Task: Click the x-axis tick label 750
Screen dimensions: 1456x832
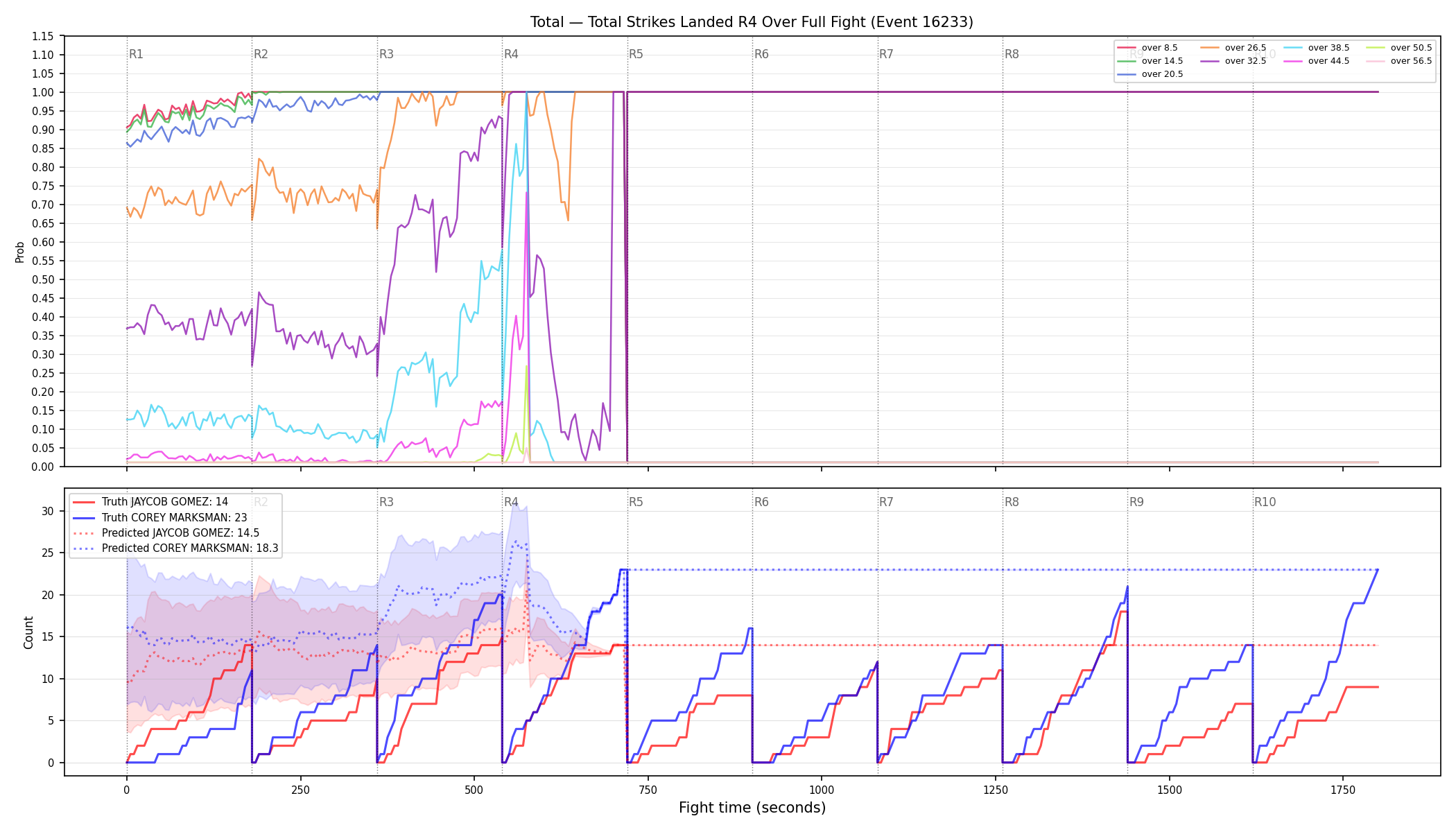Action: point(648,790)
